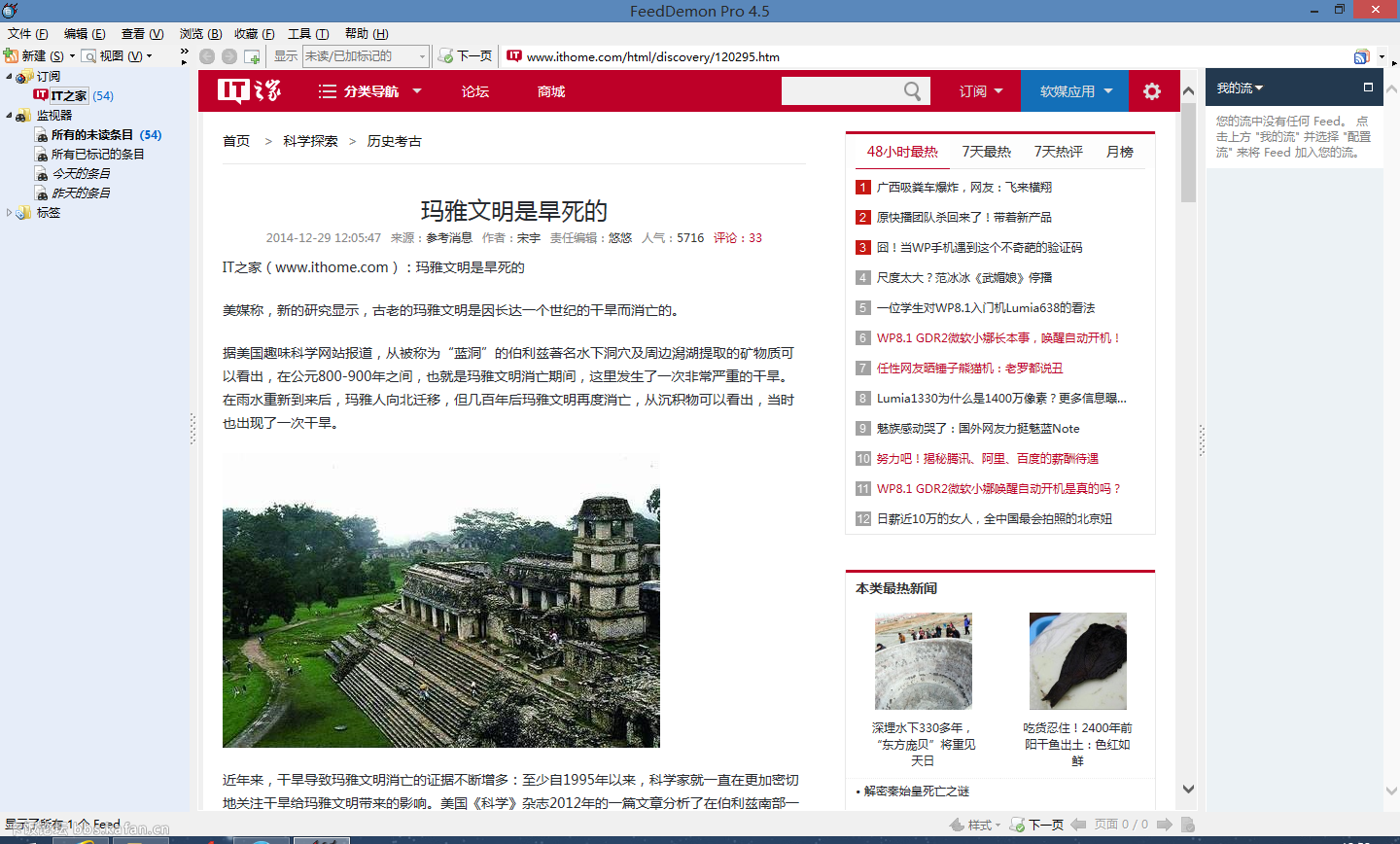Screen dimensions: 1400x844
Task: Click the 吃货忍住 dried fish thumbnail
Action: [1078, 661]
